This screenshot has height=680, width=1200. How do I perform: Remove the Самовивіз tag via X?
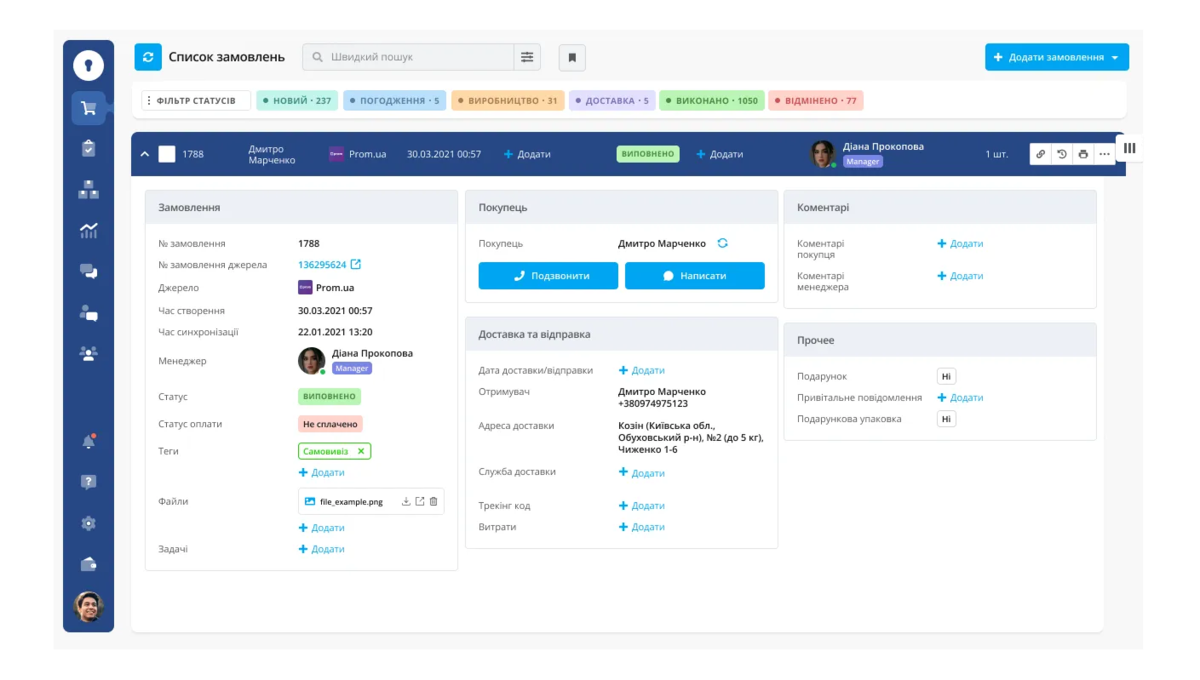pyautogui.click(x=361, y=451)
